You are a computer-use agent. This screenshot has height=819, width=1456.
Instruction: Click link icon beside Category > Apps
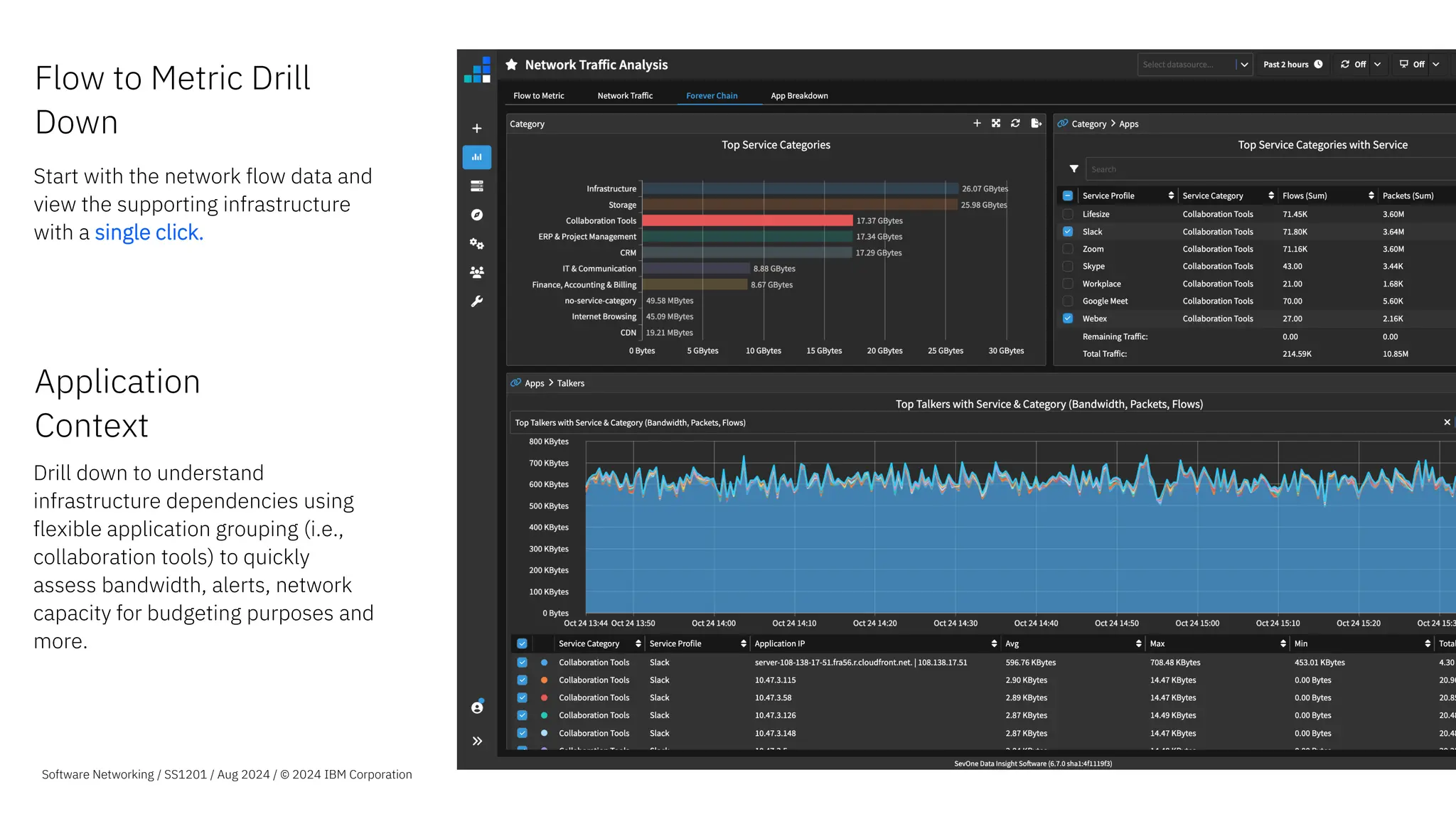point(1063,124)
